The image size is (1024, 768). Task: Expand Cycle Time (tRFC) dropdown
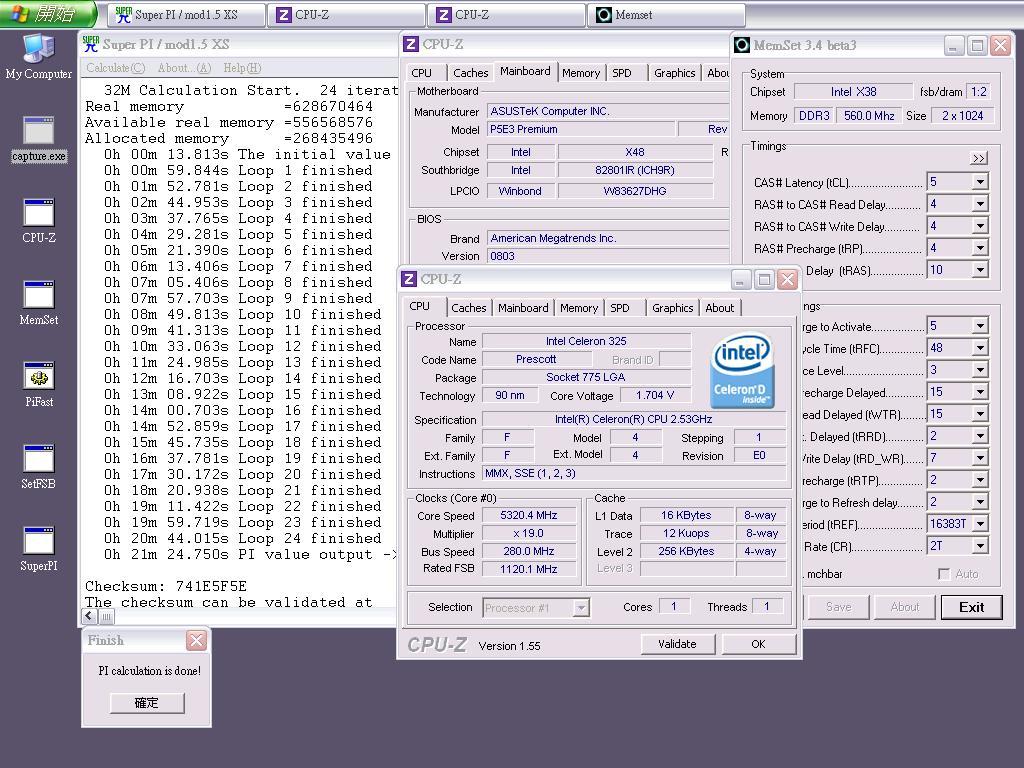[980, 348]
